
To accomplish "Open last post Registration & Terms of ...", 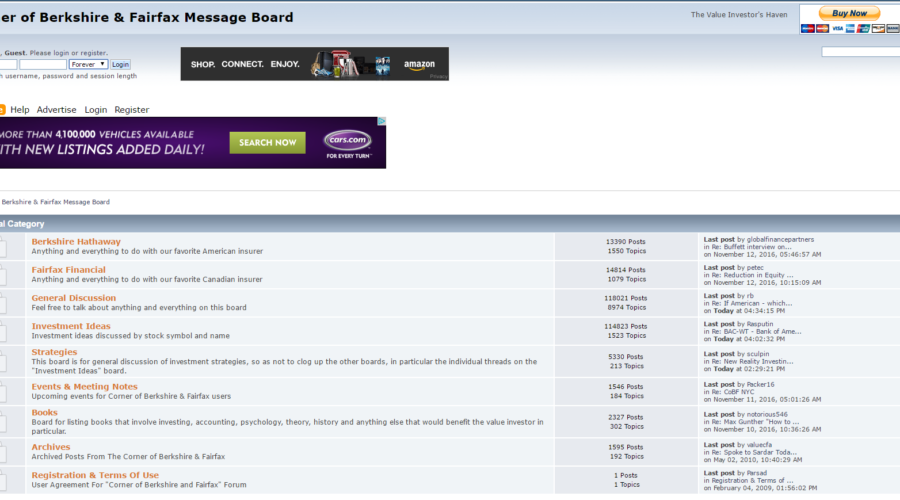I will (x=752, y=480).
